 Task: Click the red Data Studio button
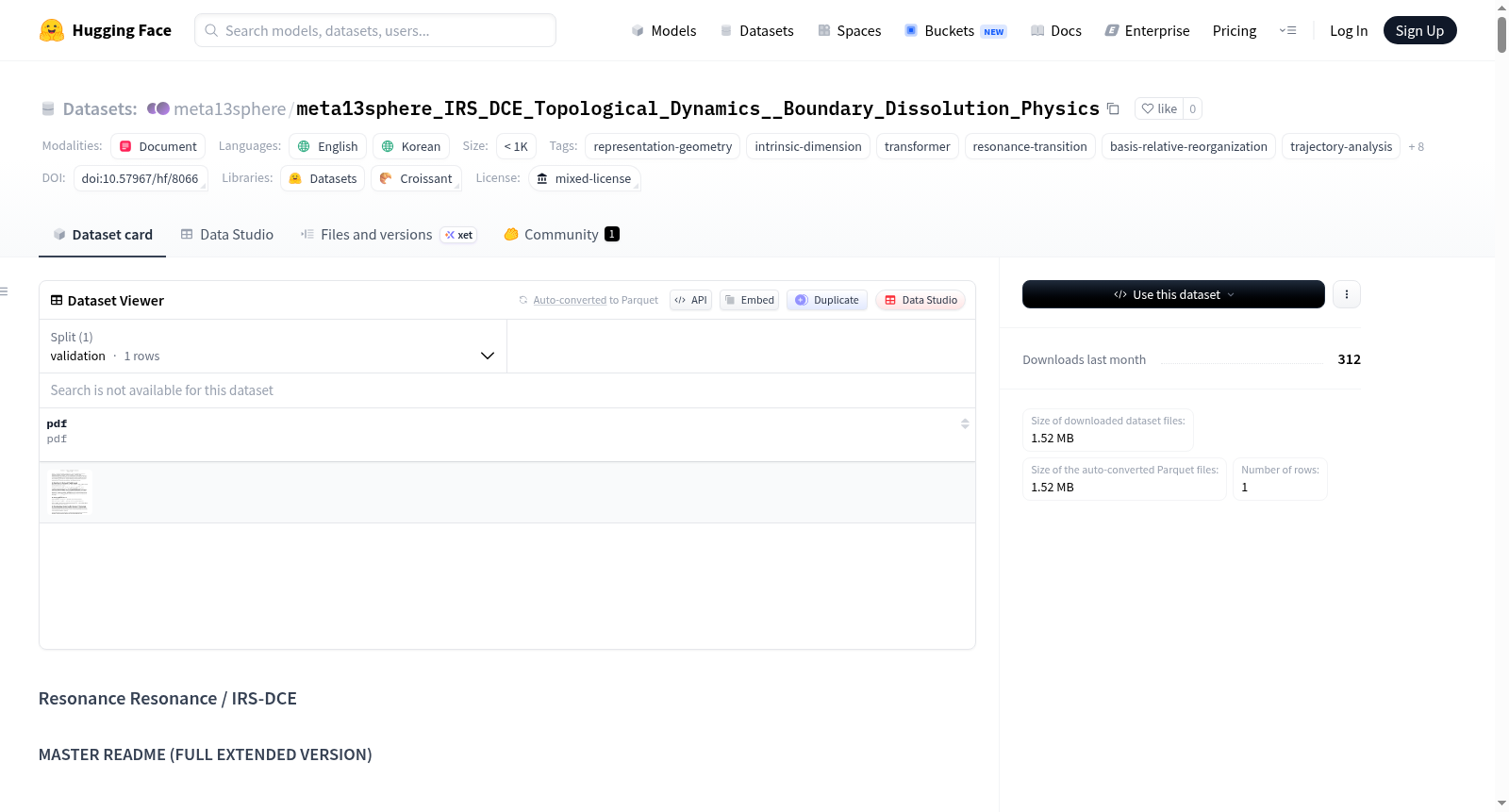[920, 300]
